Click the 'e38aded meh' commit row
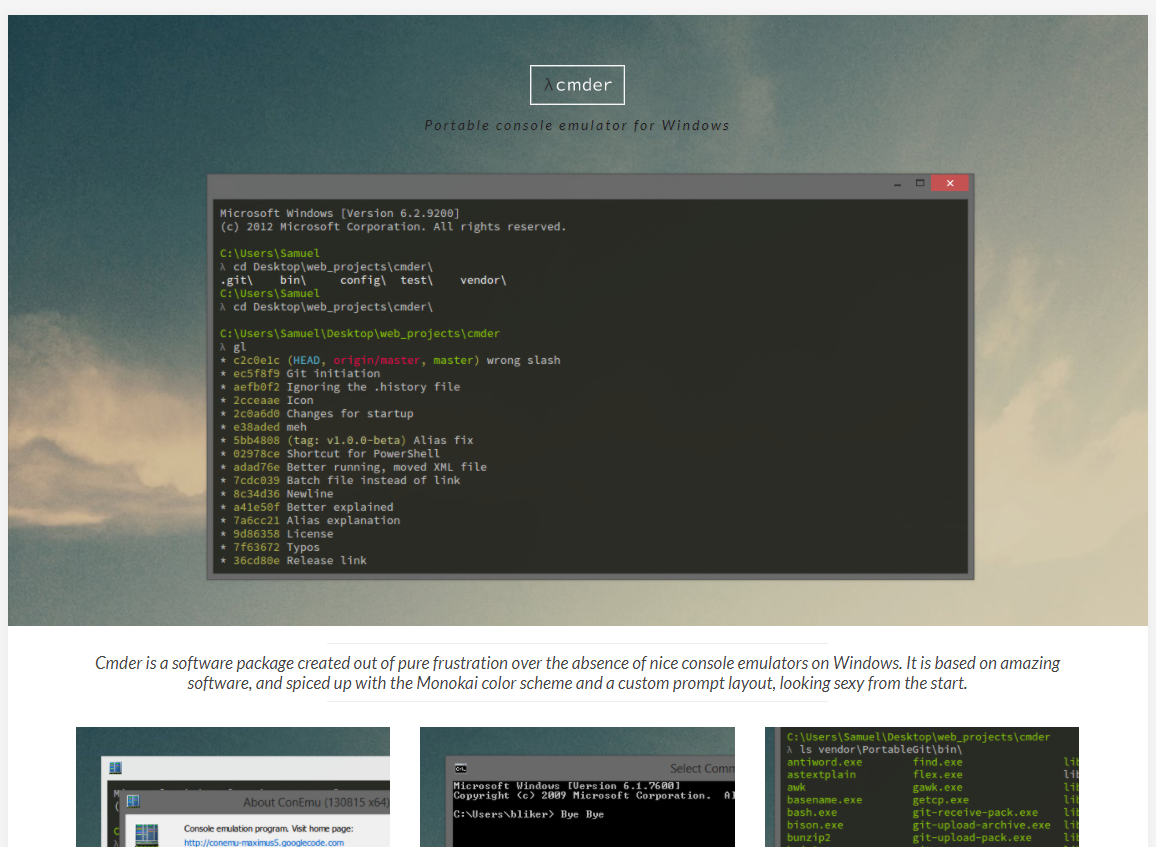The height and width of the screenshot is (847, 1156). pyautogui.click(x=263, y=427)
